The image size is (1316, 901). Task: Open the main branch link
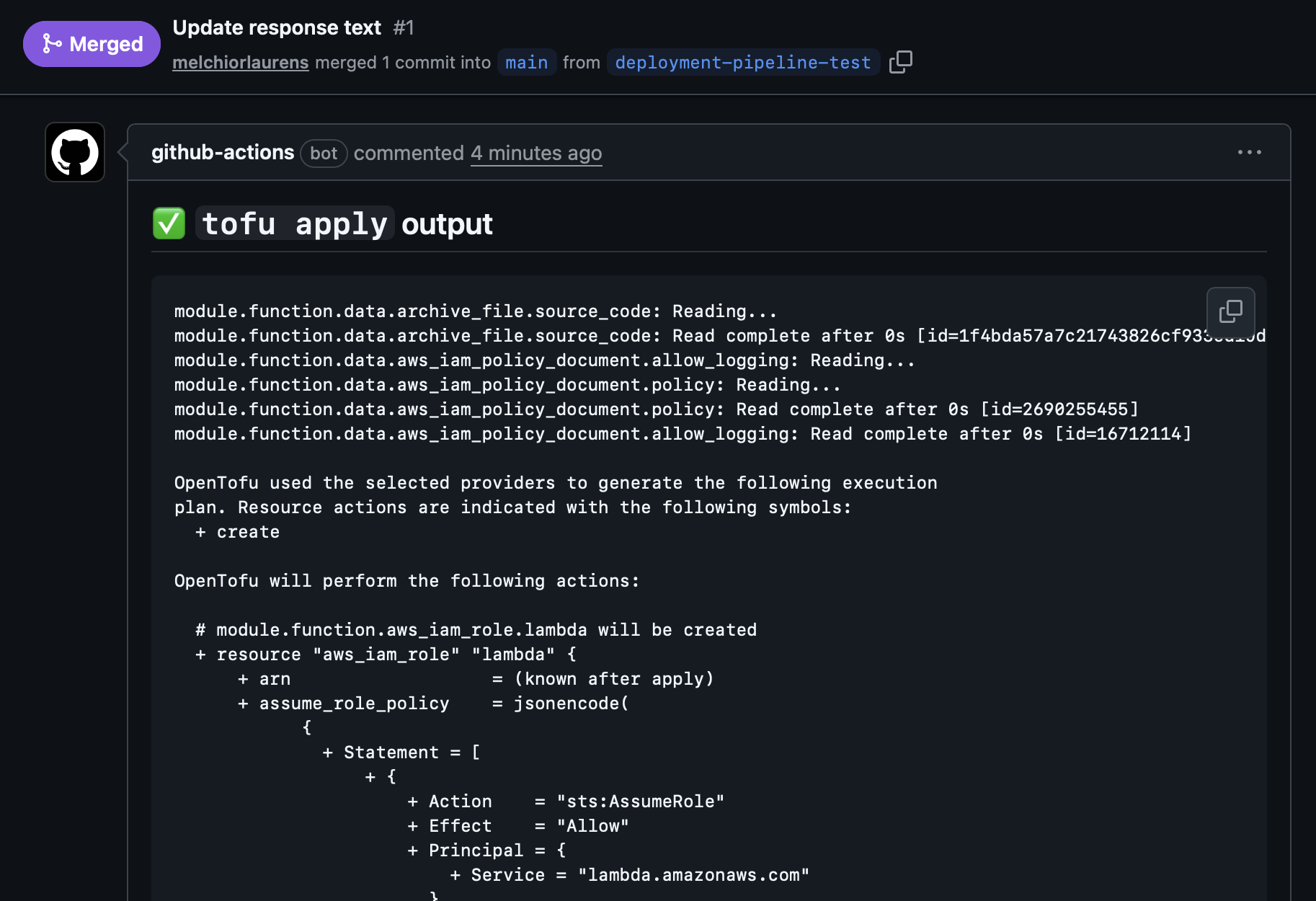(526, 63)
